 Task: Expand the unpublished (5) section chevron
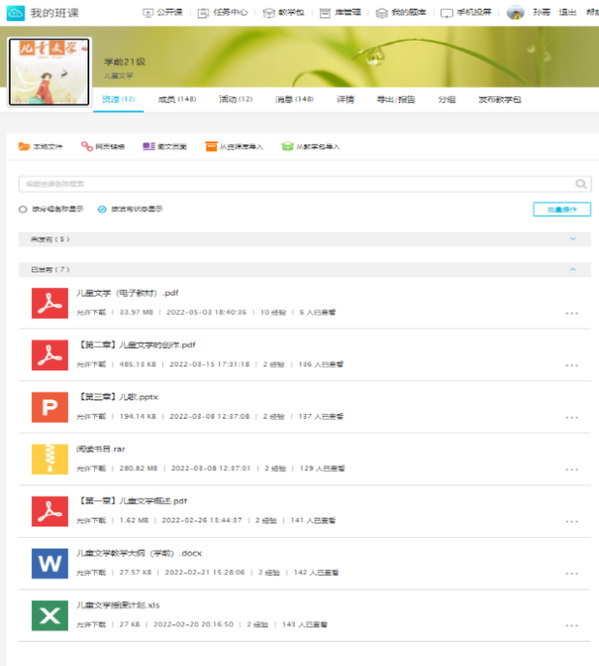(x=573, y=239)
